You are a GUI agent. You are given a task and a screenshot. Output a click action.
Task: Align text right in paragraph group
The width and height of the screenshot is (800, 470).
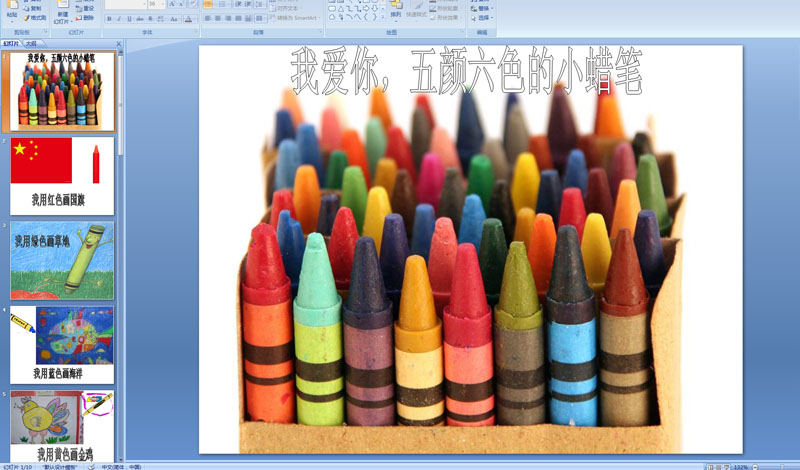click(x=229, y=18)
